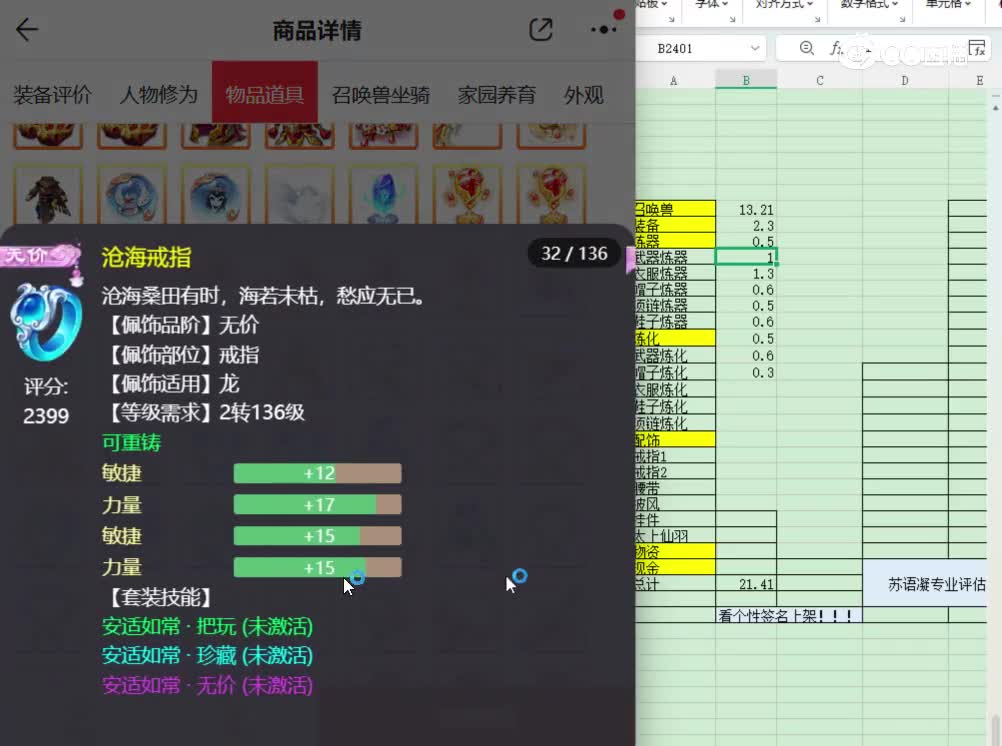This screenshot has height=746, width=1002.
Task: Select the 衣服炼器 value cell 1.3
Action: click(746, 273)
